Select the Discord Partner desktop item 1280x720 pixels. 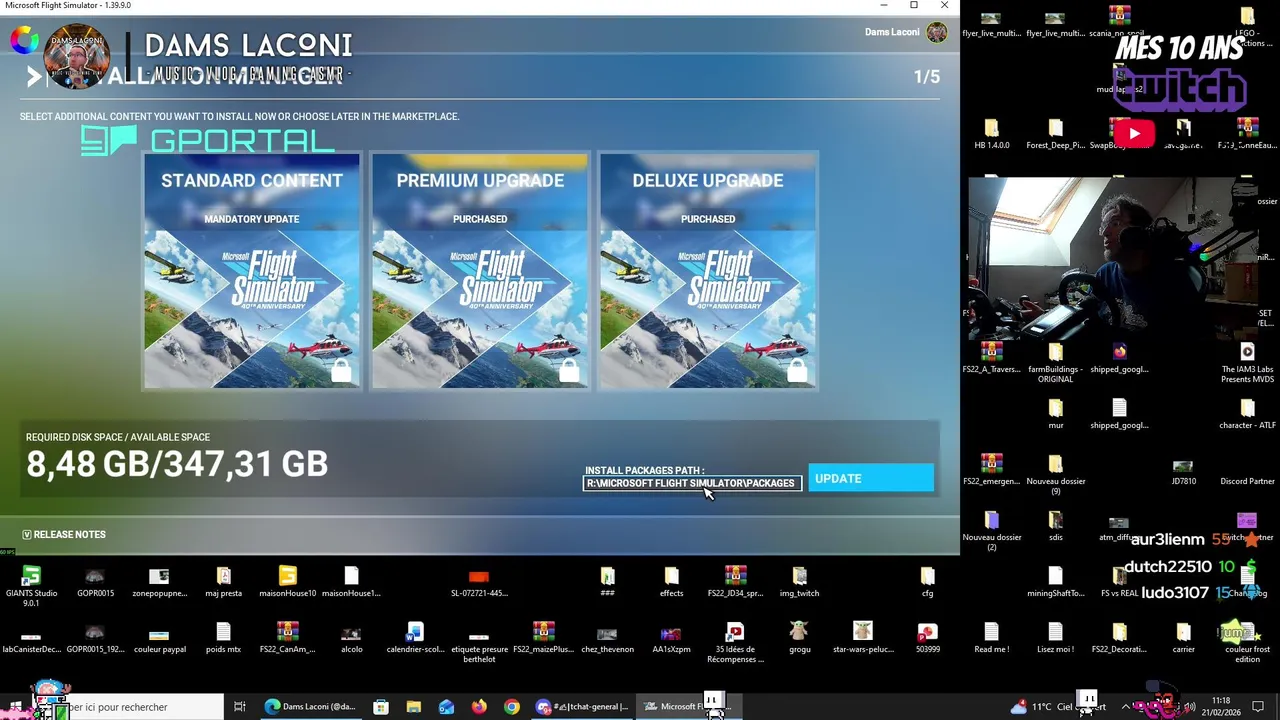1247,471
